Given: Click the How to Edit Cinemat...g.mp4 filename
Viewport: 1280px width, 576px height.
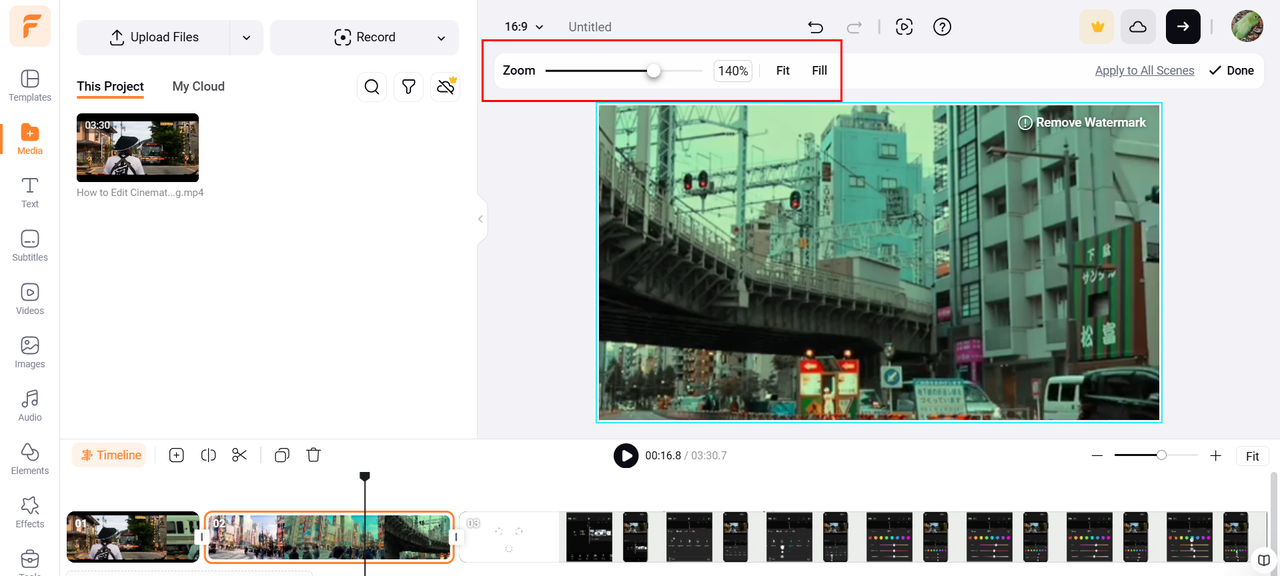Looking at the screenshot, I should [x=140, y=193].
